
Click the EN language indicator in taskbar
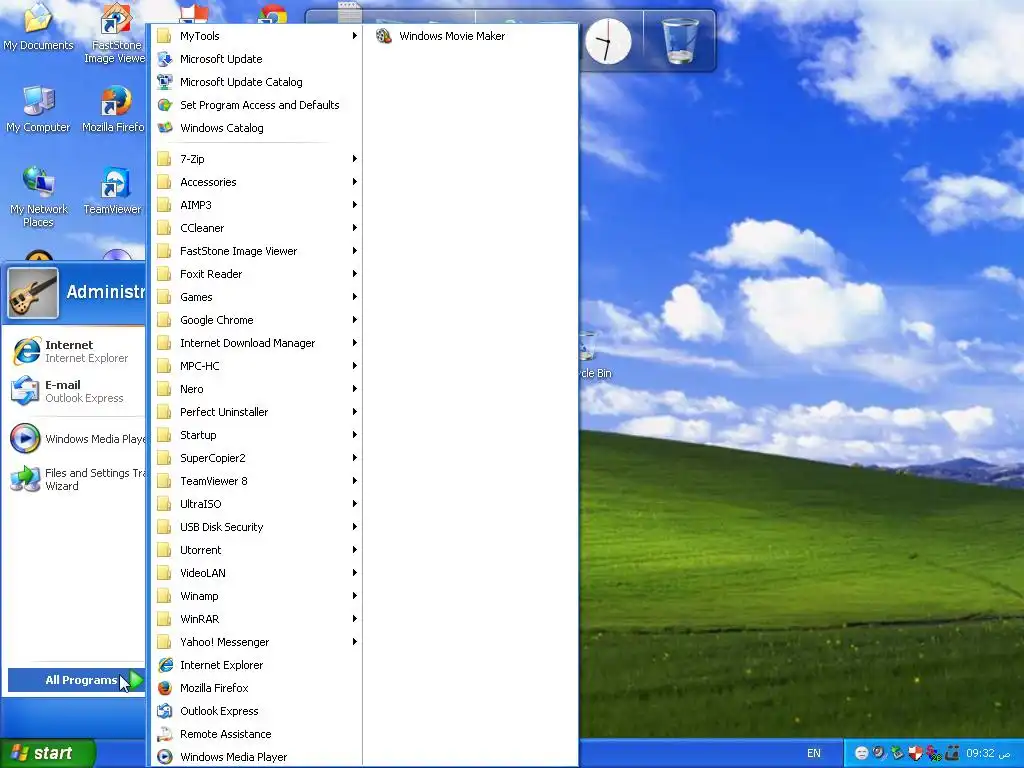coord(814,753)
